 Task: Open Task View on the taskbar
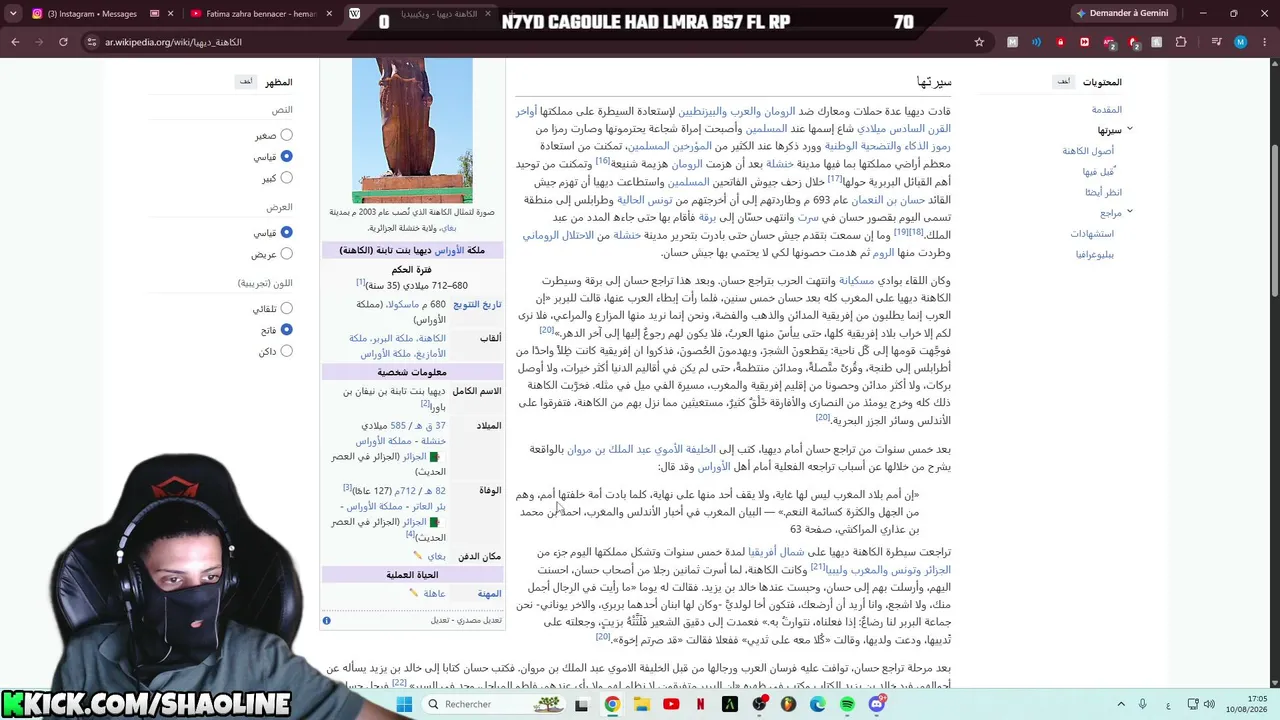tap(582, 704)
